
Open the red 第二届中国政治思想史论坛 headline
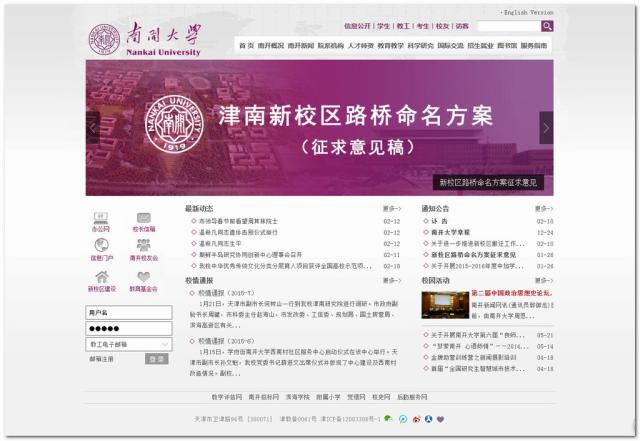pyautogui.click(x=512, y=293)
